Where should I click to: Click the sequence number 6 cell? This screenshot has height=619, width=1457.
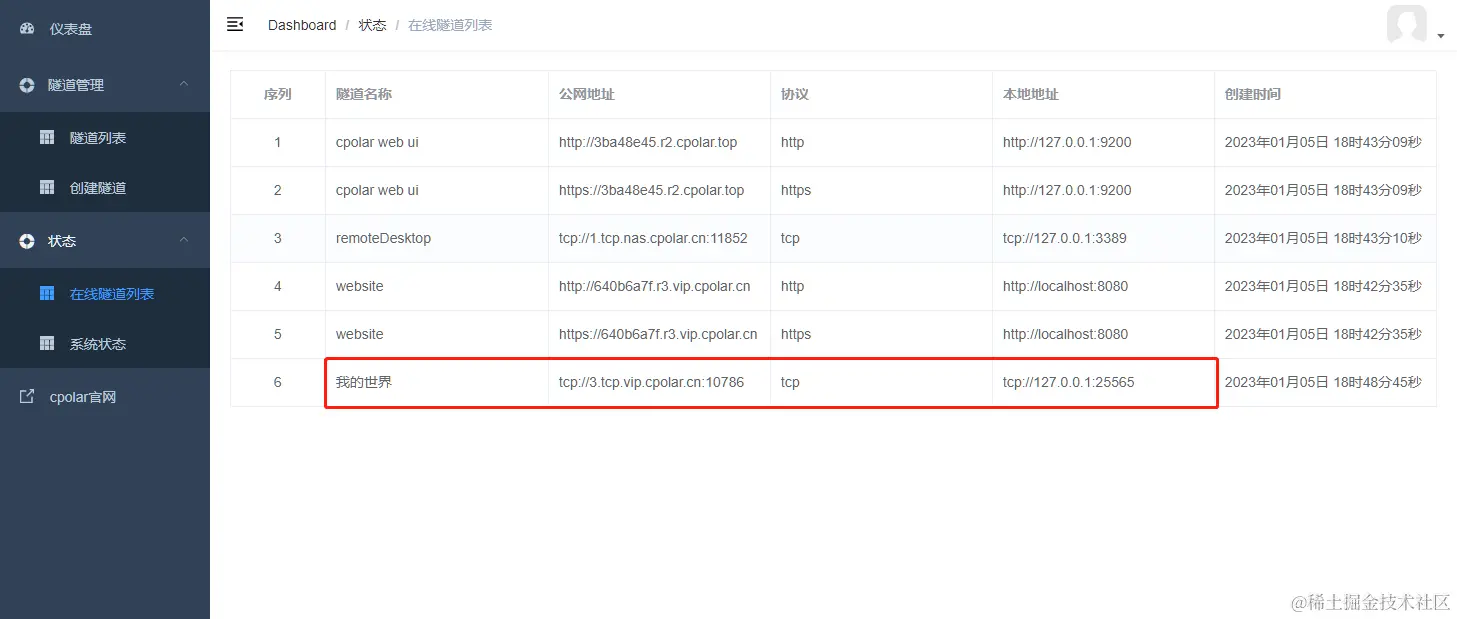(x=278, y=382)
